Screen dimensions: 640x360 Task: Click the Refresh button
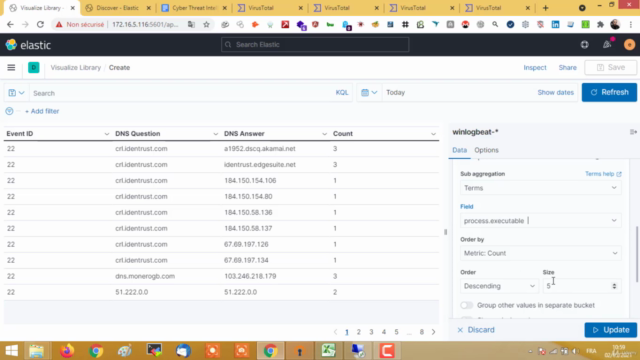(609, 92)
